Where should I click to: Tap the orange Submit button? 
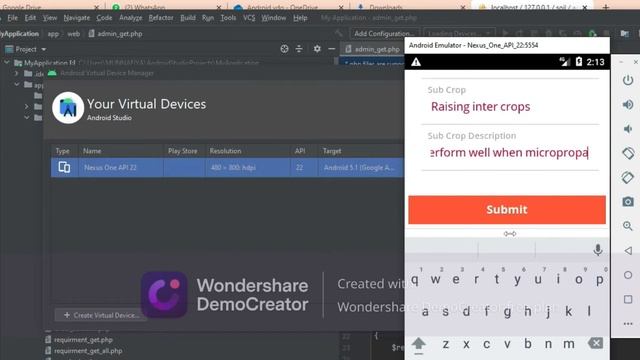click(x=507, y=210)
